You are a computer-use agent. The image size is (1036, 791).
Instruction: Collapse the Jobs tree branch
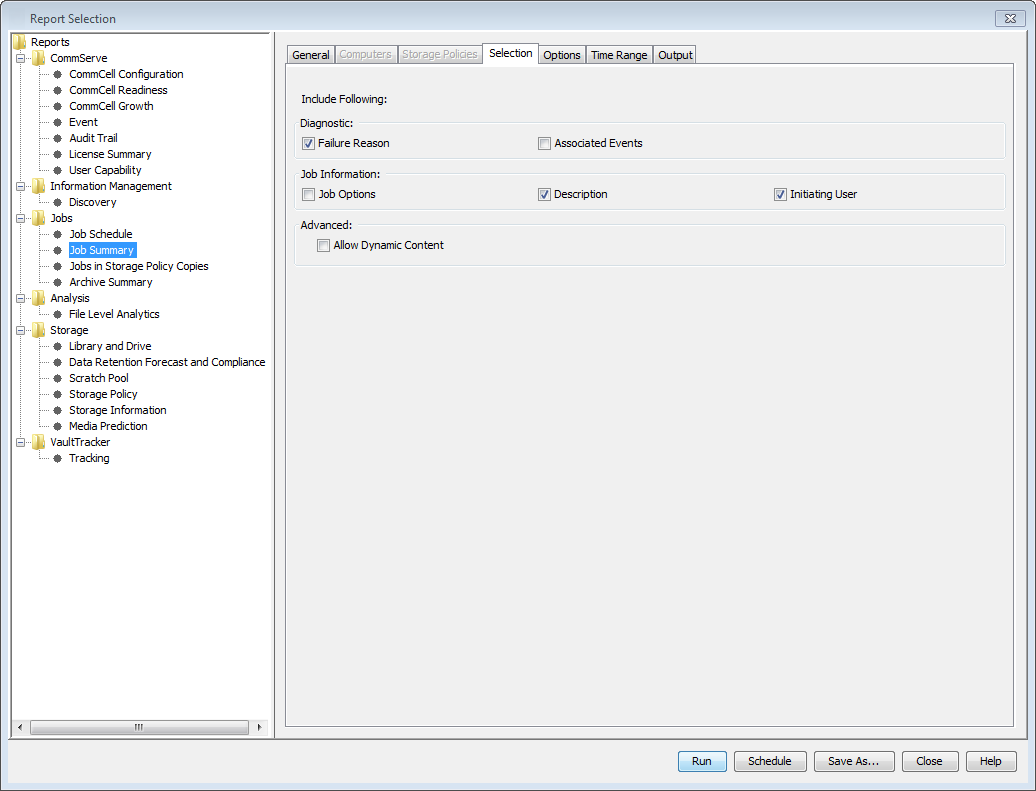point(21,218)
